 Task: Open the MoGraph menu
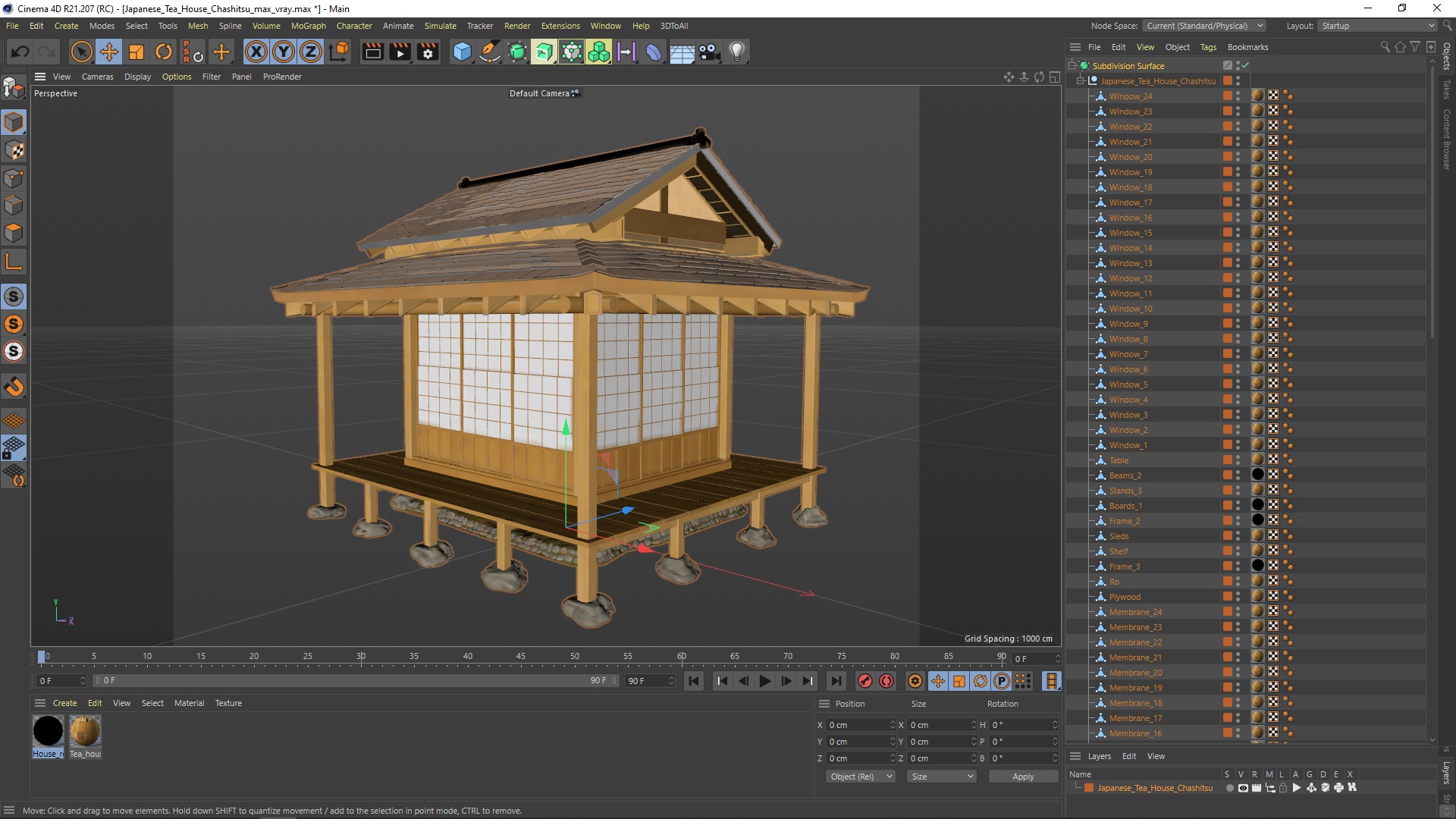click(x=308, y=26)
